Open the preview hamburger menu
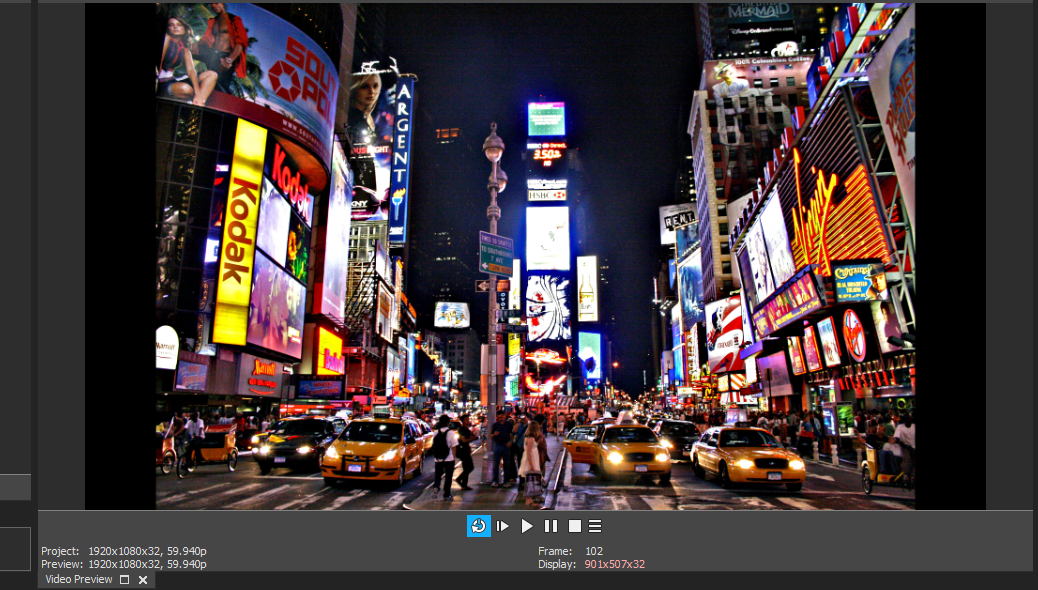Screen dimensions: 1038x590 tap(595, 526)
